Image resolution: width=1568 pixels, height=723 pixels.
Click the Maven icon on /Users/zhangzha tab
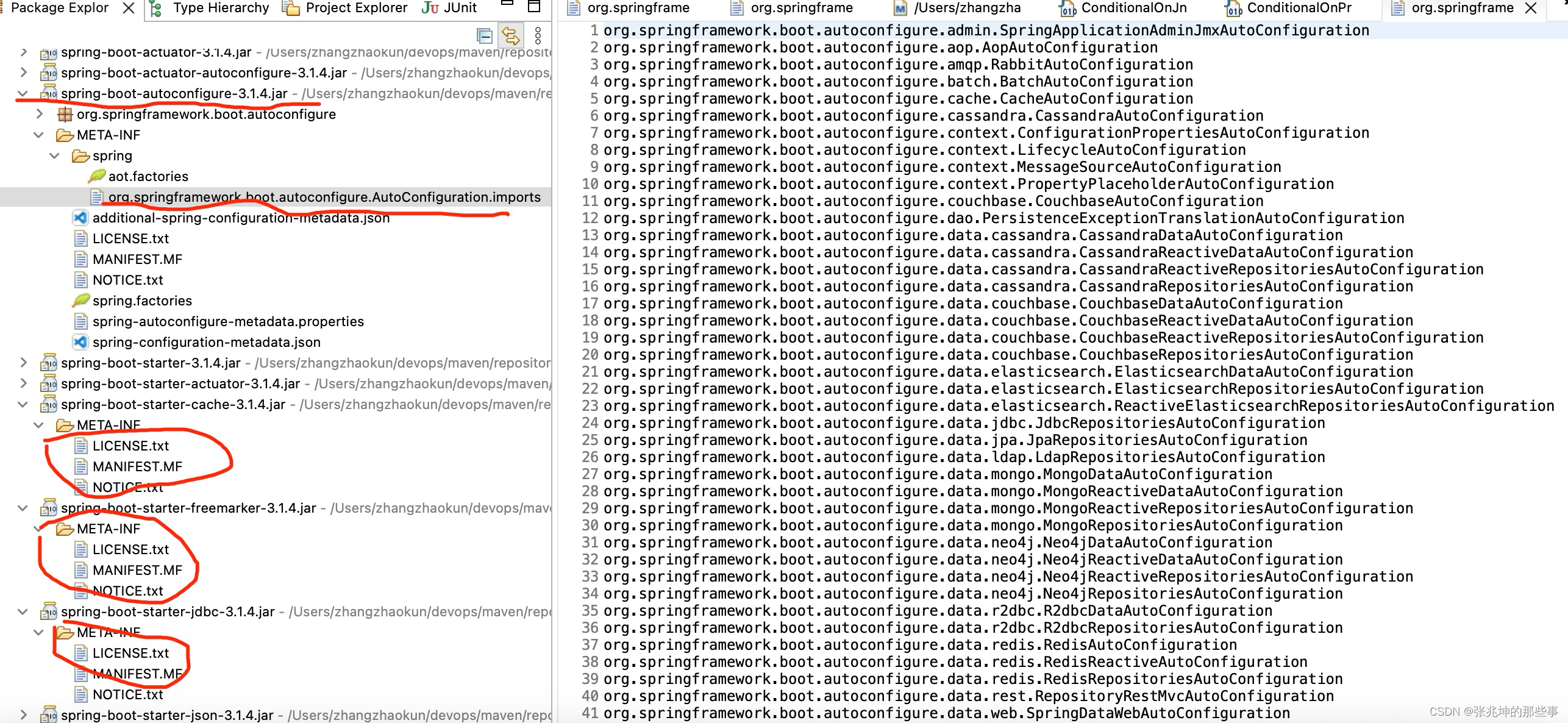click(900, 9)
